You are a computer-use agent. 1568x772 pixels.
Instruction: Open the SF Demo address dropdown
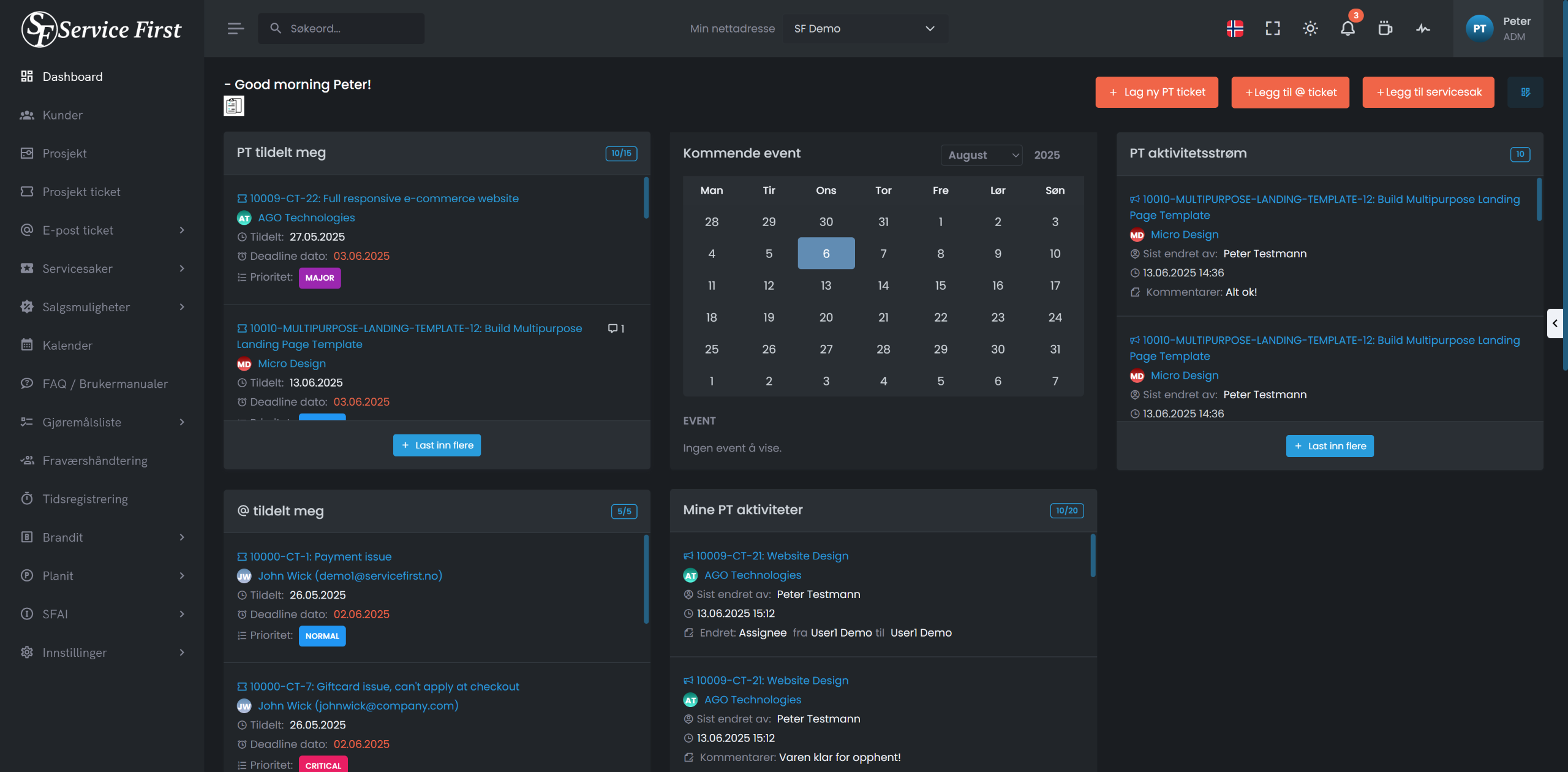(x=864, y=28)
